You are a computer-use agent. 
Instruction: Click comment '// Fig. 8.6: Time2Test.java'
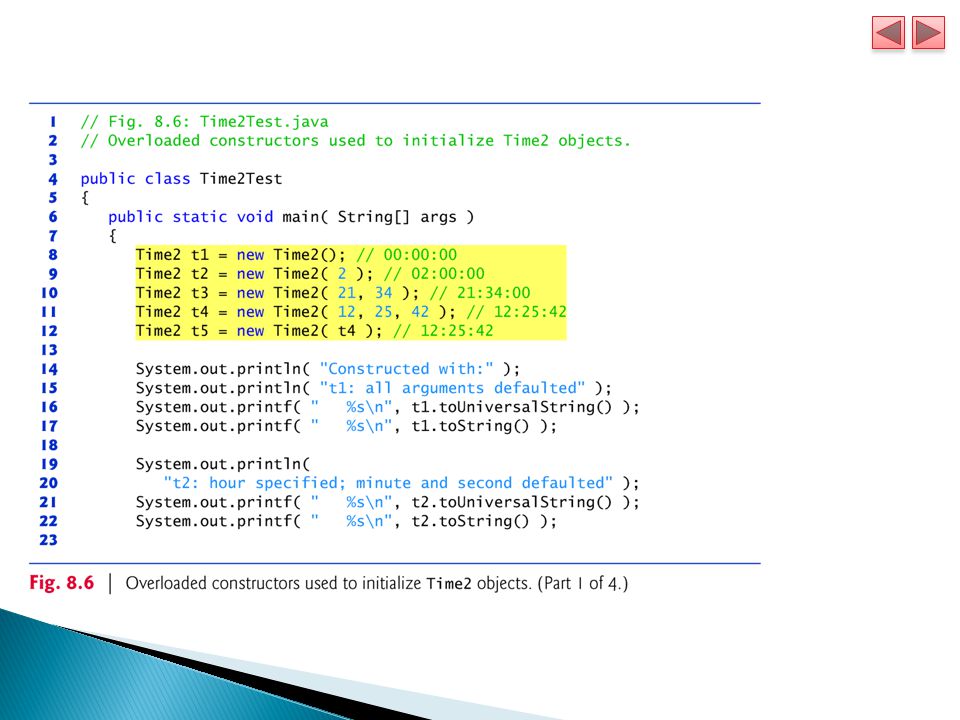[x=204, y=121]
